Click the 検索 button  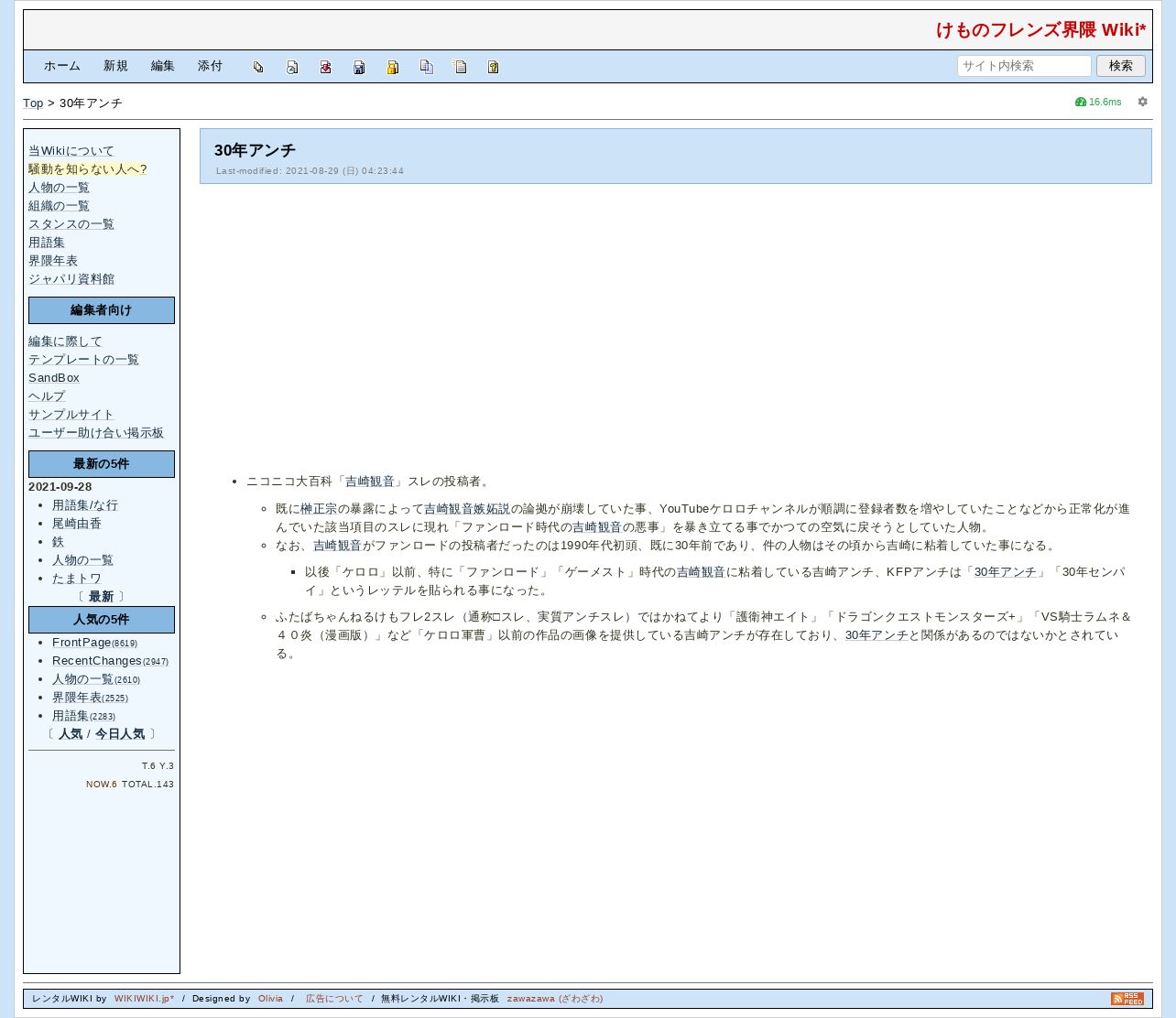[x=1121, y=66]
